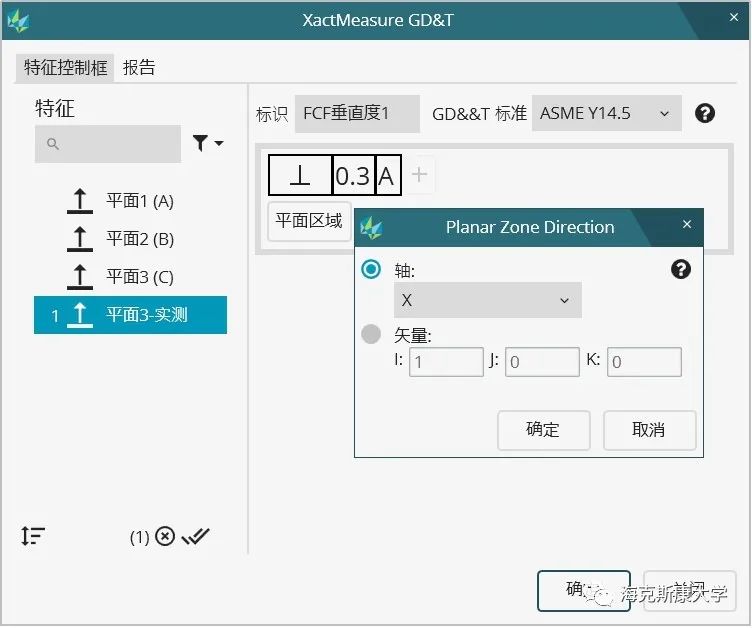Edit the 标识 field FCF垂直度1

click(357, 114)
